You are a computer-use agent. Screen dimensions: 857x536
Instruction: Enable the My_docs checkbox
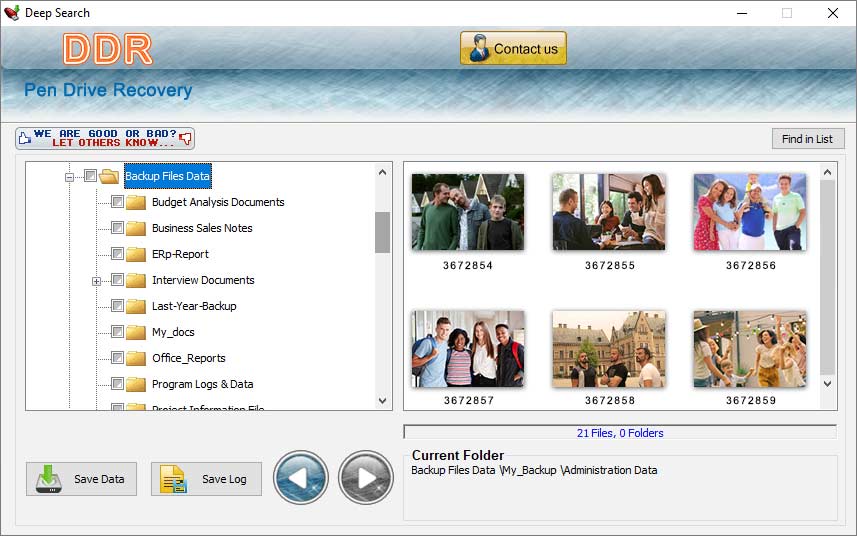(117, 332)
